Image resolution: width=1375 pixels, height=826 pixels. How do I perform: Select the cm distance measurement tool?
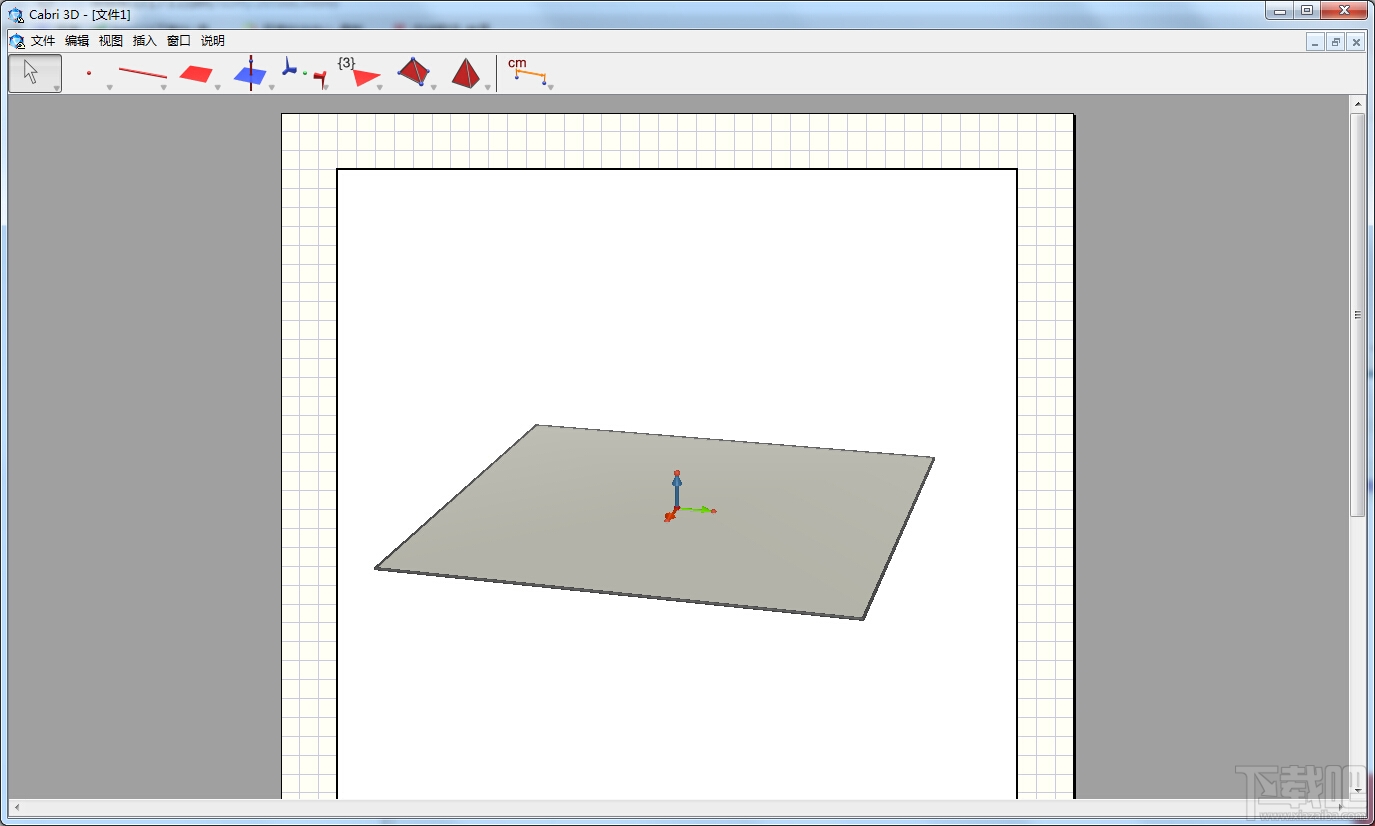point(527,70)
